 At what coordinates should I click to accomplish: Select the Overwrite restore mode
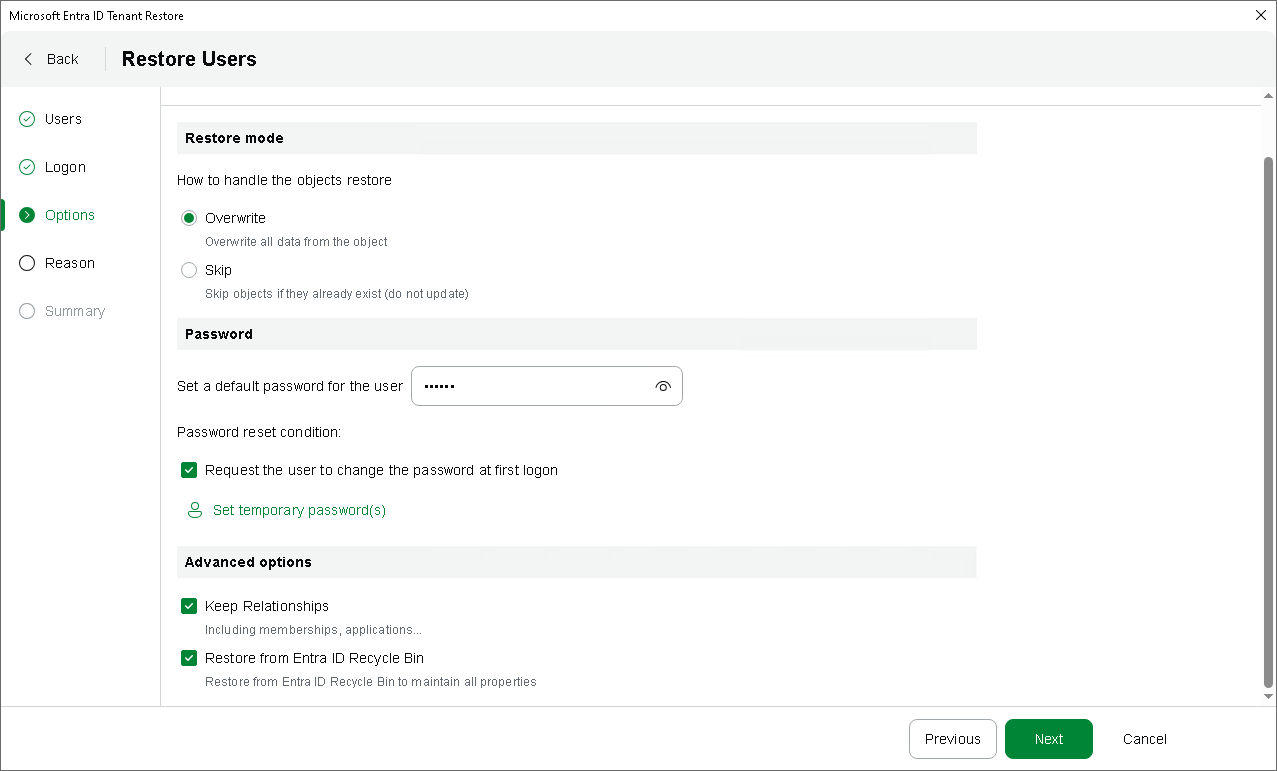click(x=189, y=218)
